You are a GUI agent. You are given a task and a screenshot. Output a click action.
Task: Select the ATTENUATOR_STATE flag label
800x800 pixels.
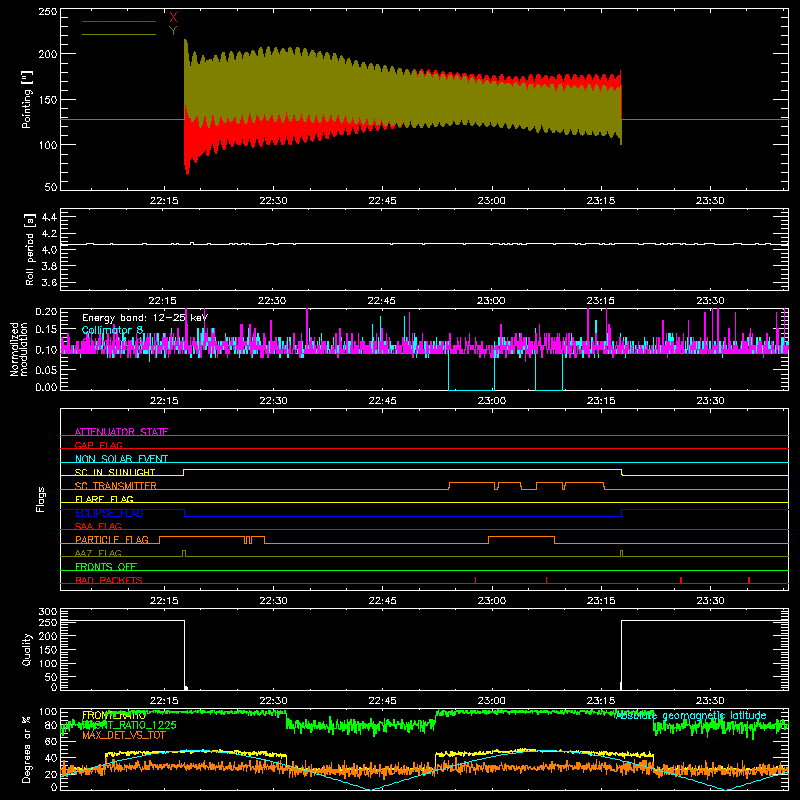click(121, 432)
